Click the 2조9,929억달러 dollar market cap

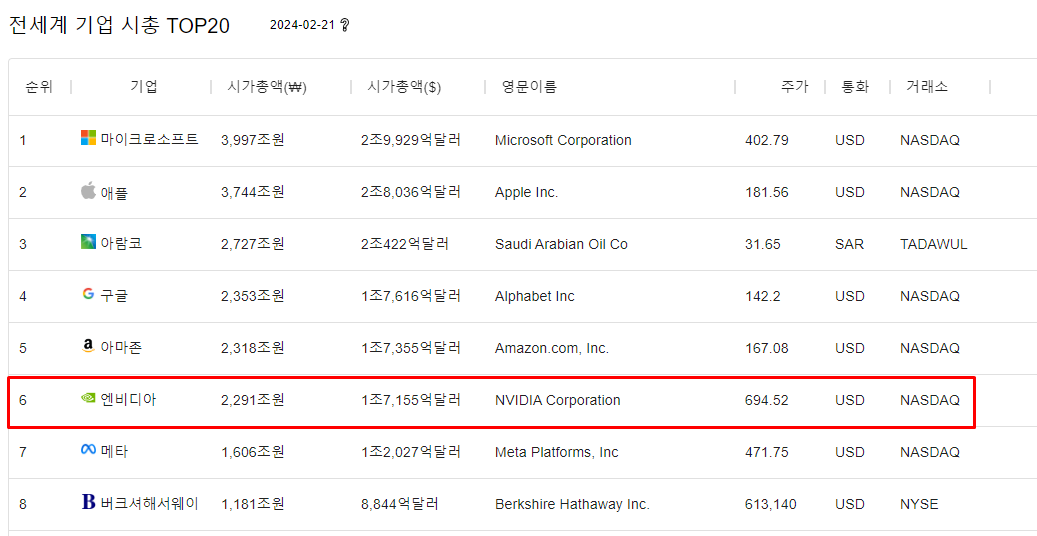coord(411,140)
